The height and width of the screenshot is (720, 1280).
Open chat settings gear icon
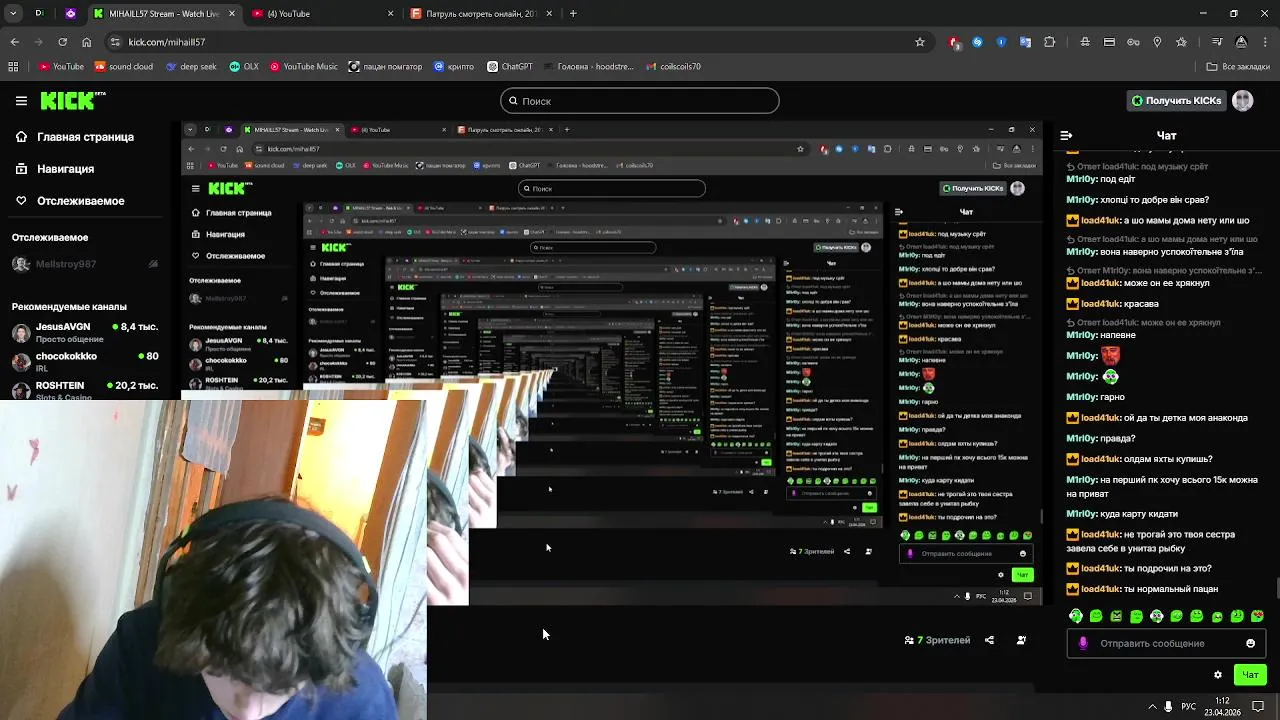(x=1217, y=674)
